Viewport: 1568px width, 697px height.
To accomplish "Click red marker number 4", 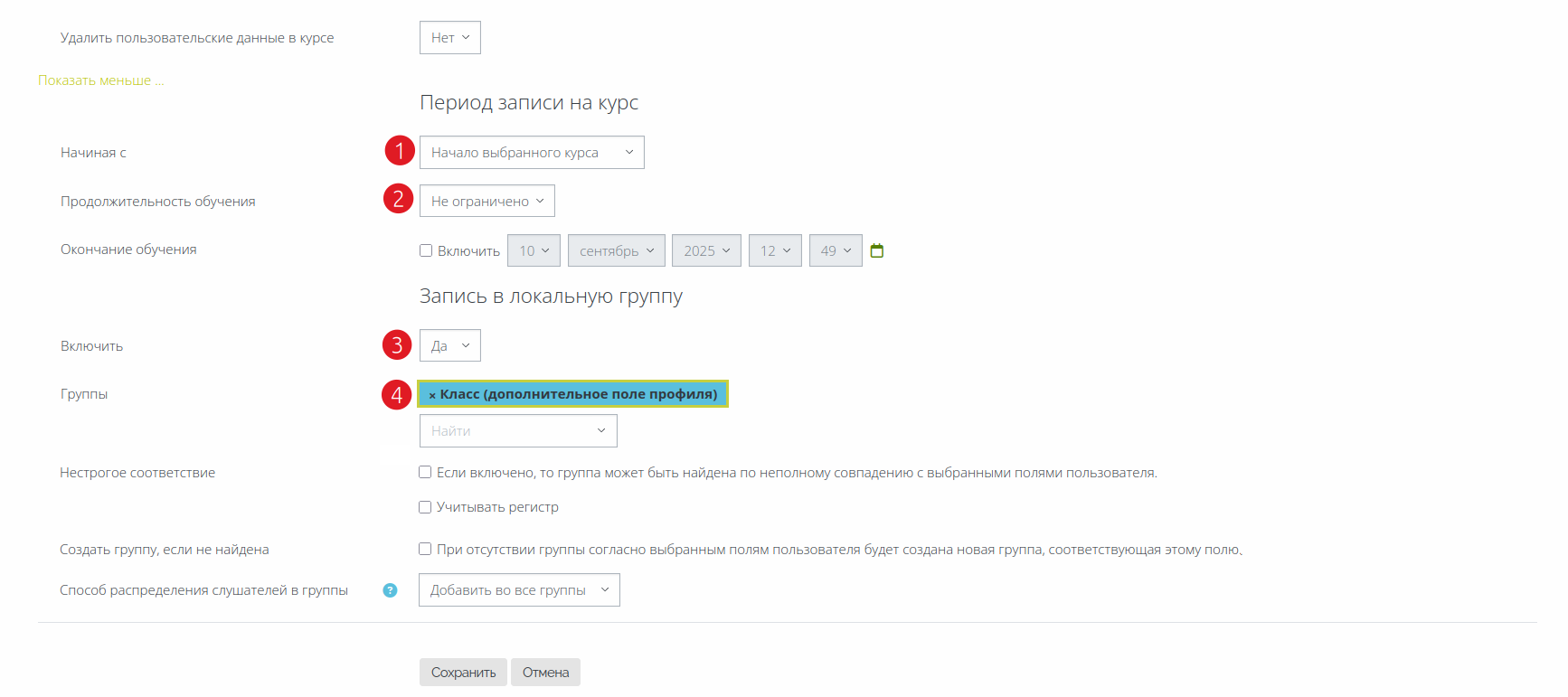I will click(x=396, y=394).
